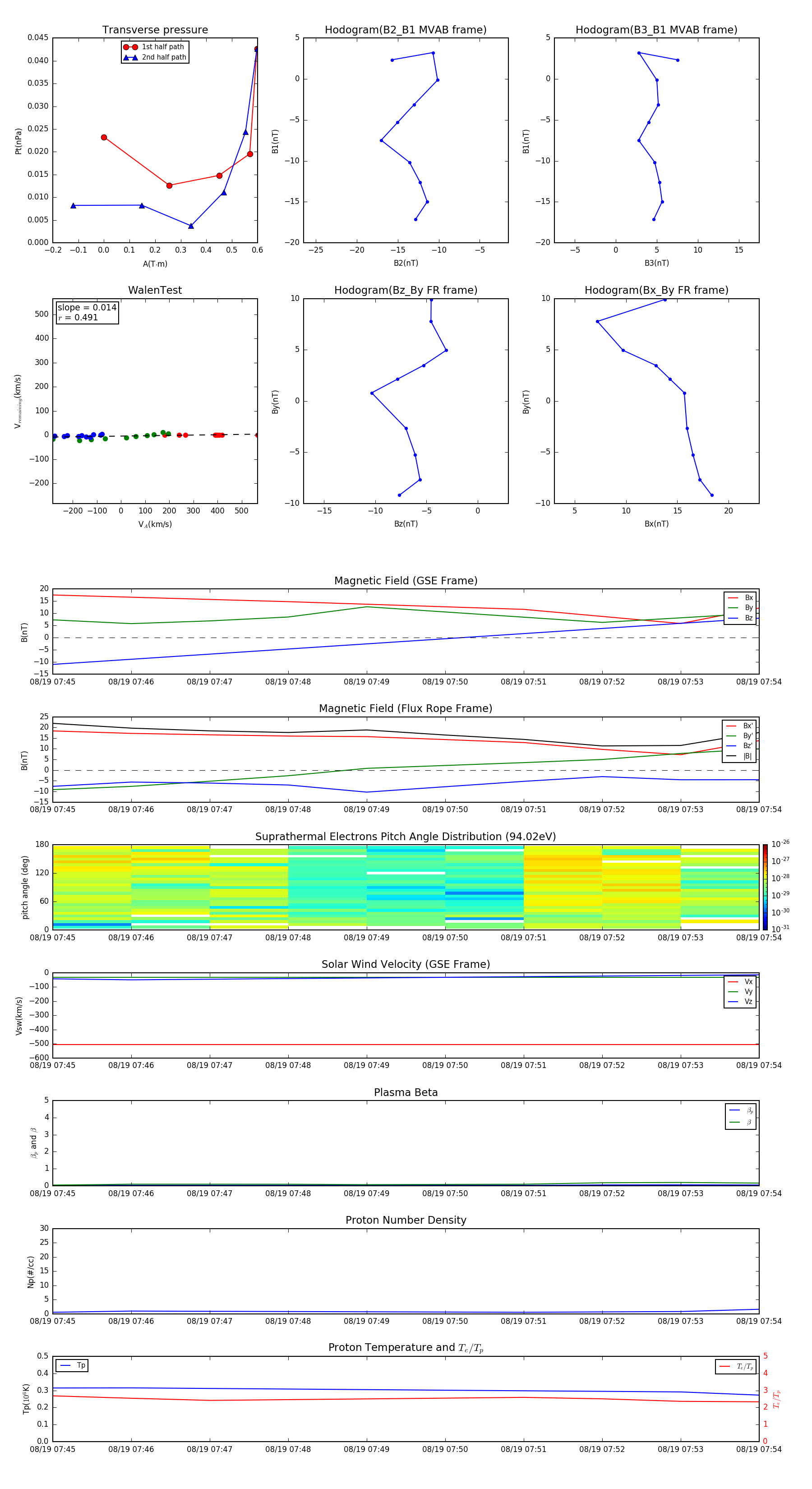Click "Bx'" legend entry in Flux Rope panel
This screenshot has height=1489, width=812.
click(739, 726)
